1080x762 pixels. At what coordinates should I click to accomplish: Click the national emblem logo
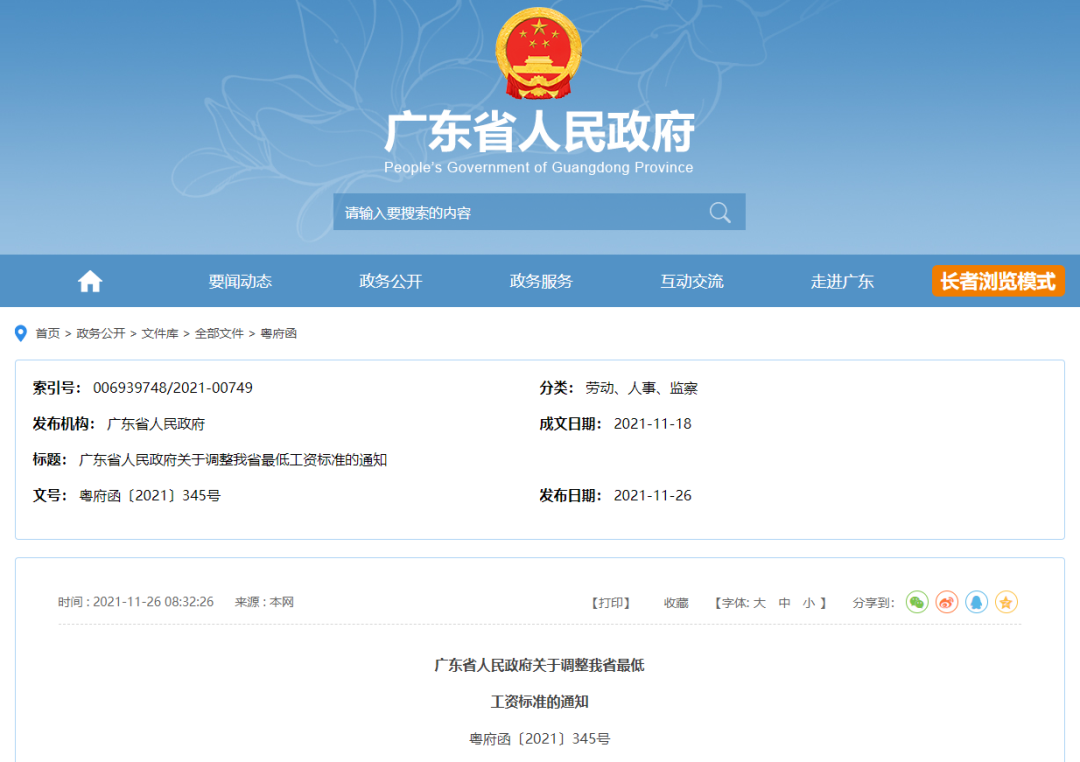pyautogui.click(x=539, y=53)
